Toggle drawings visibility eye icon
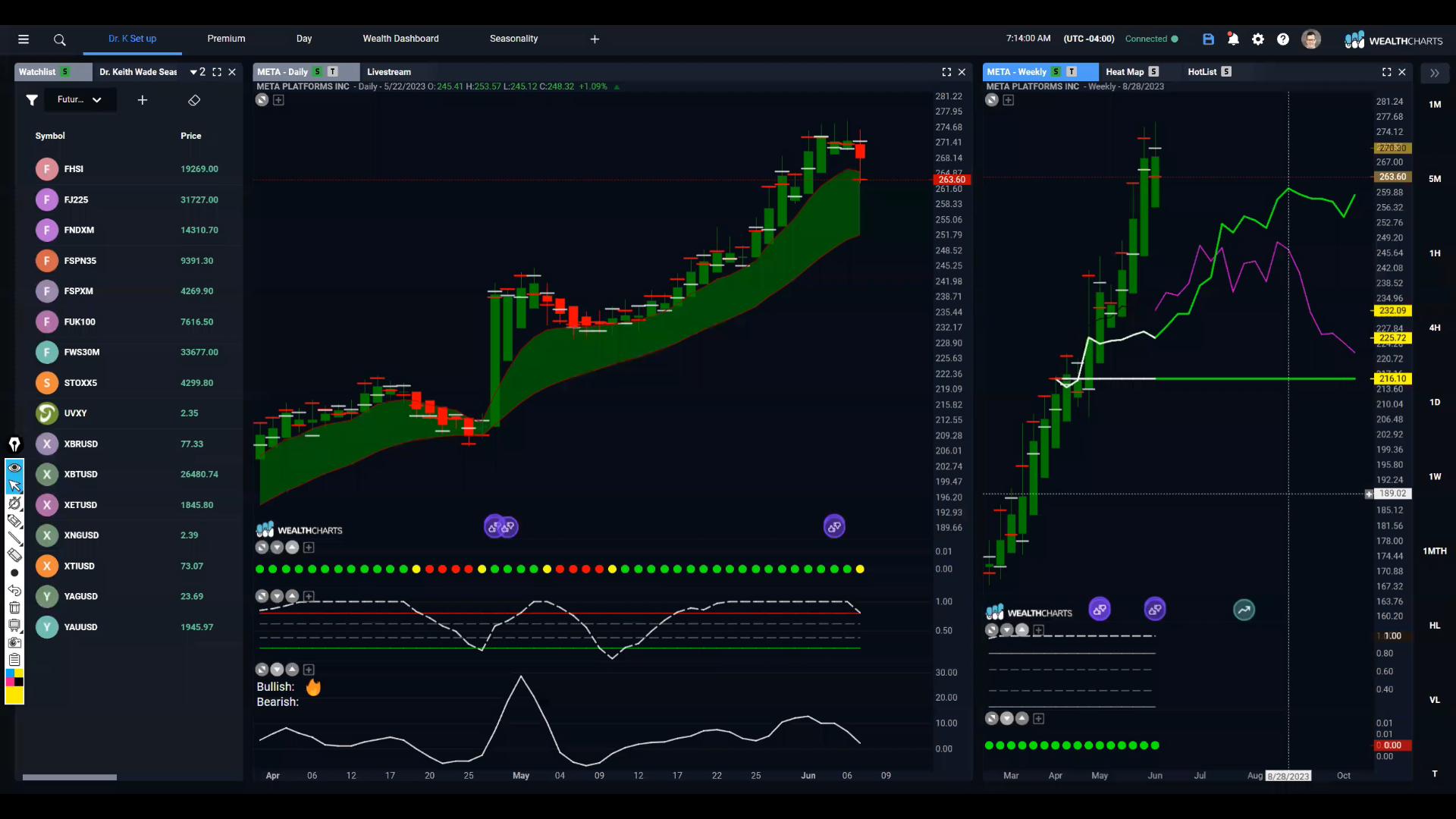Viewport: 1456px width, 819px height. pos(14,468)
